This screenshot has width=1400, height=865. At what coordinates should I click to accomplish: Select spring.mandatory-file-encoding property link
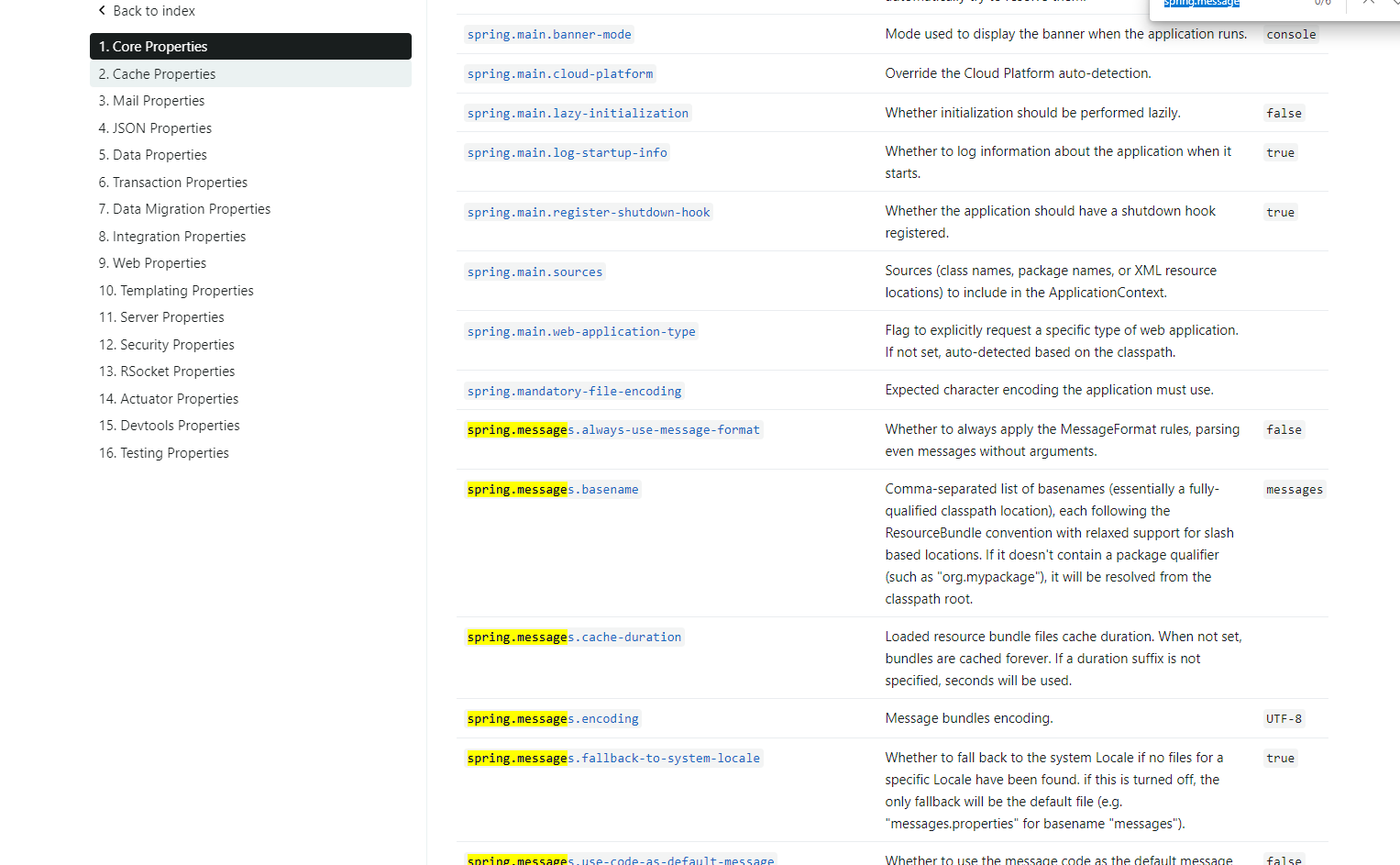[575, 392]
